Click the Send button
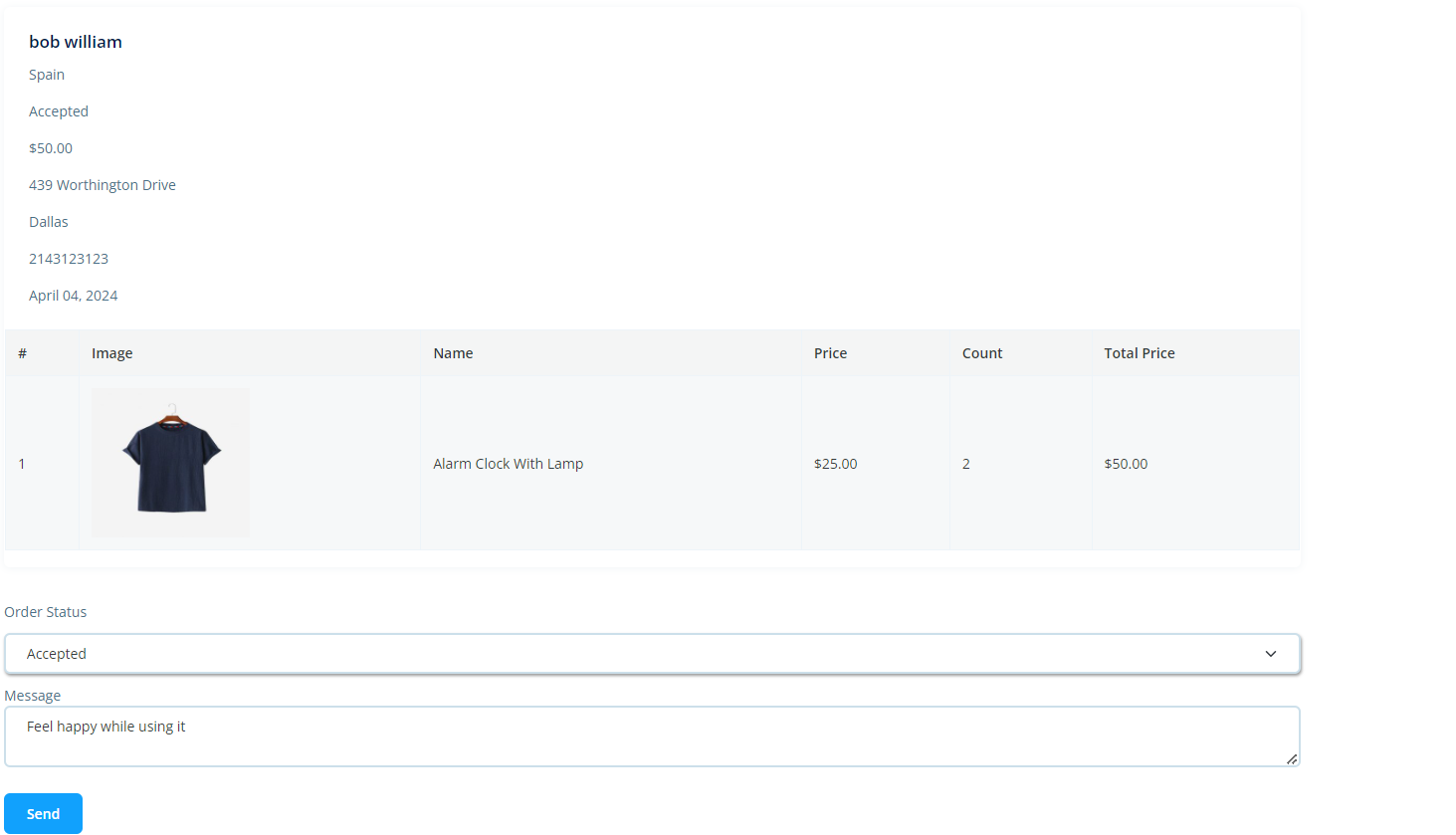 pos(43,813)
